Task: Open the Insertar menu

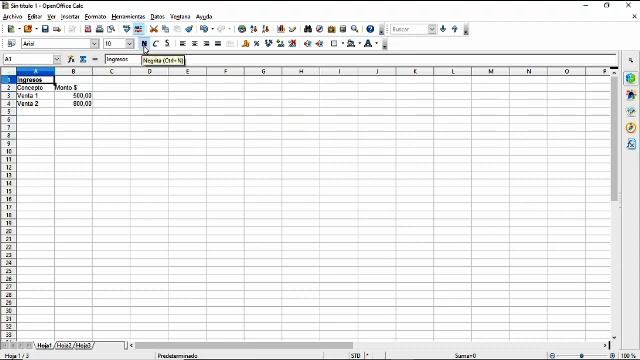Action: pos(70,17)
